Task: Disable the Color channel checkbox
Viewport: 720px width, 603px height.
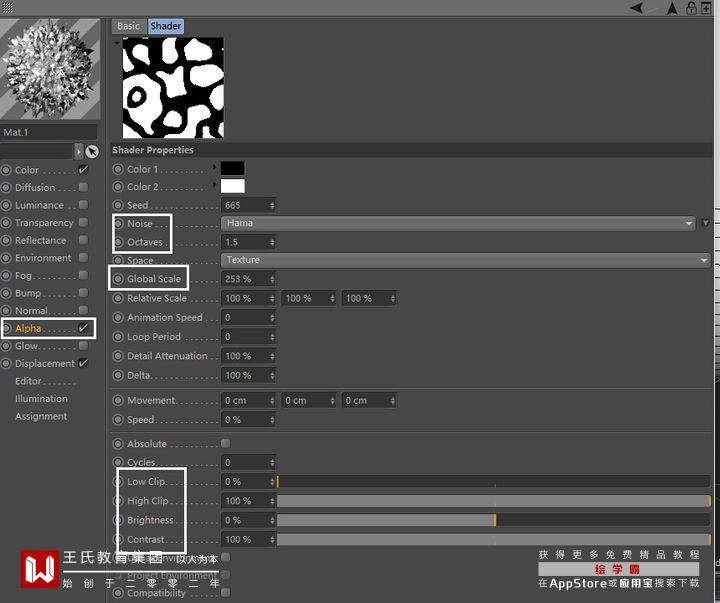Action: 83,169
